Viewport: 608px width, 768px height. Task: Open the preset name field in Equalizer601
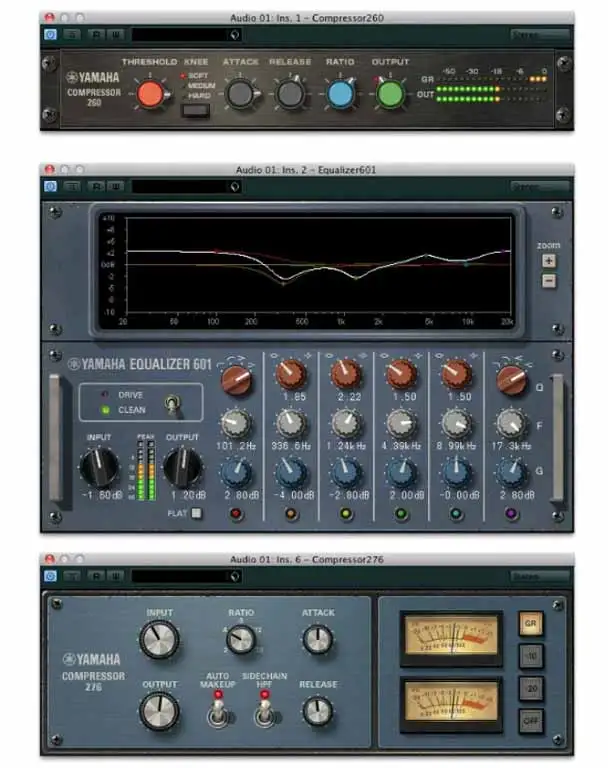(x=180, y=187)
